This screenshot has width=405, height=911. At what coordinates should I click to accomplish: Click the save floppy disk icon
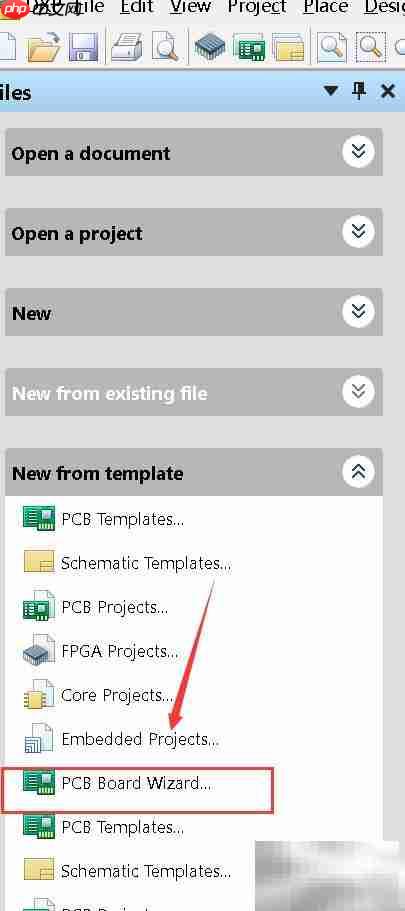tap(83, 46)
